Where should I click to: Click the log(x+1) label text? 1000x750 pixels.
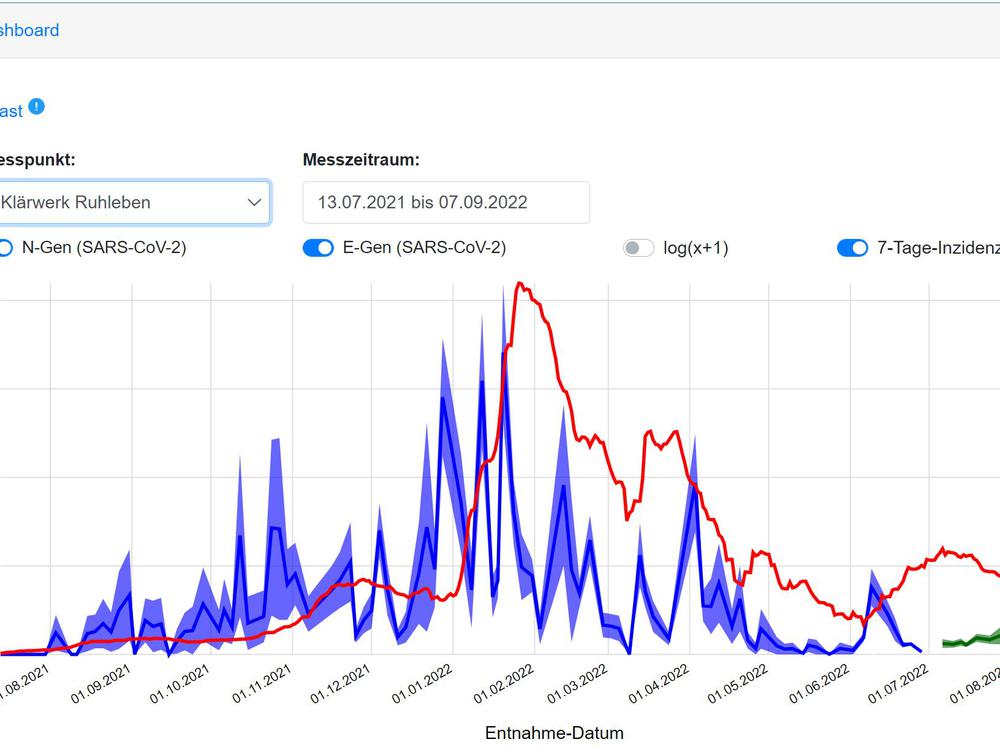point(696,248)
